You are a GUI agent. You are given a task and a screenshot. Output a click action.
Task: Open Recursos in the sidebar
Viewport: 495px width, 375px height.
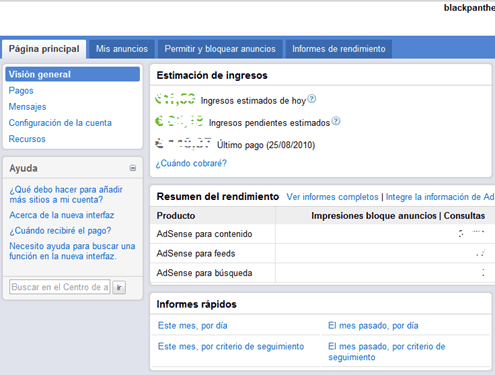(x=27, y=139)
